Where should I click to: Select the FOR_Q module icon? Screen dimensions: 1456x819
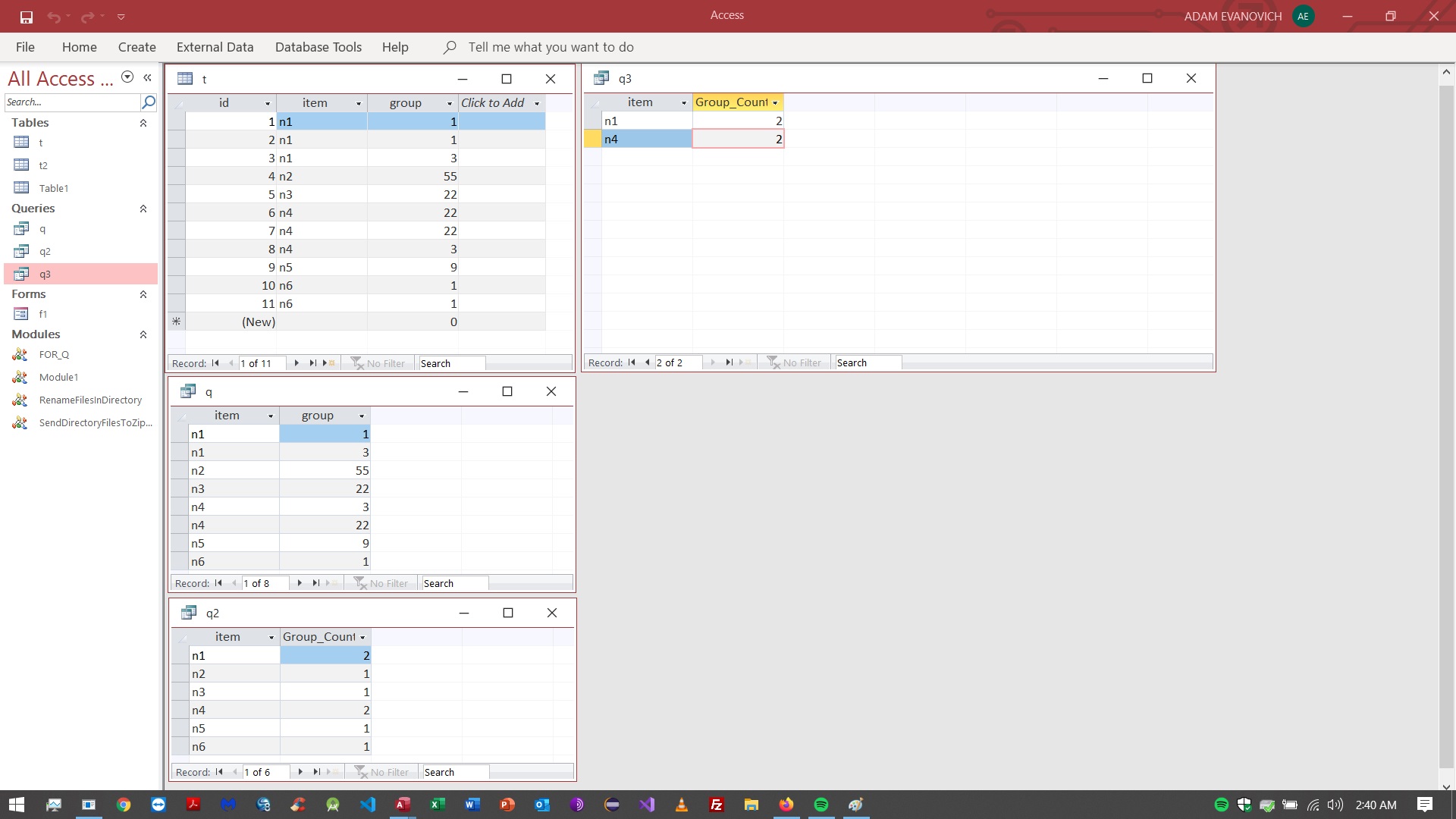tap(20, 354)
